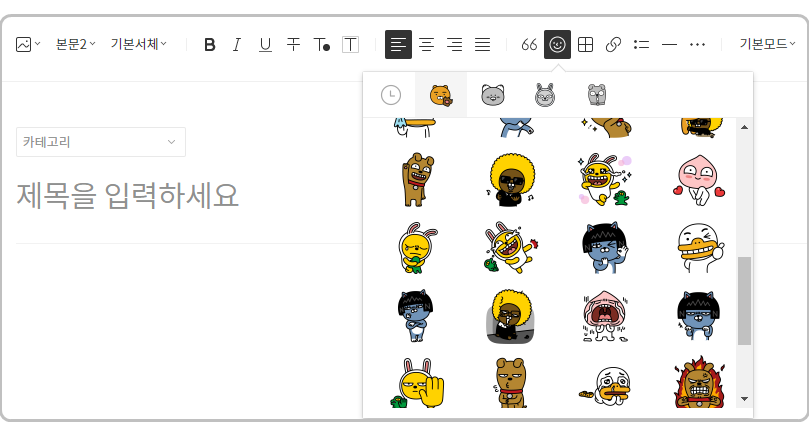This screenshot has width=809, height=436.
Task: Open the 기본서체 font dropdown
Action: point(138,44)
